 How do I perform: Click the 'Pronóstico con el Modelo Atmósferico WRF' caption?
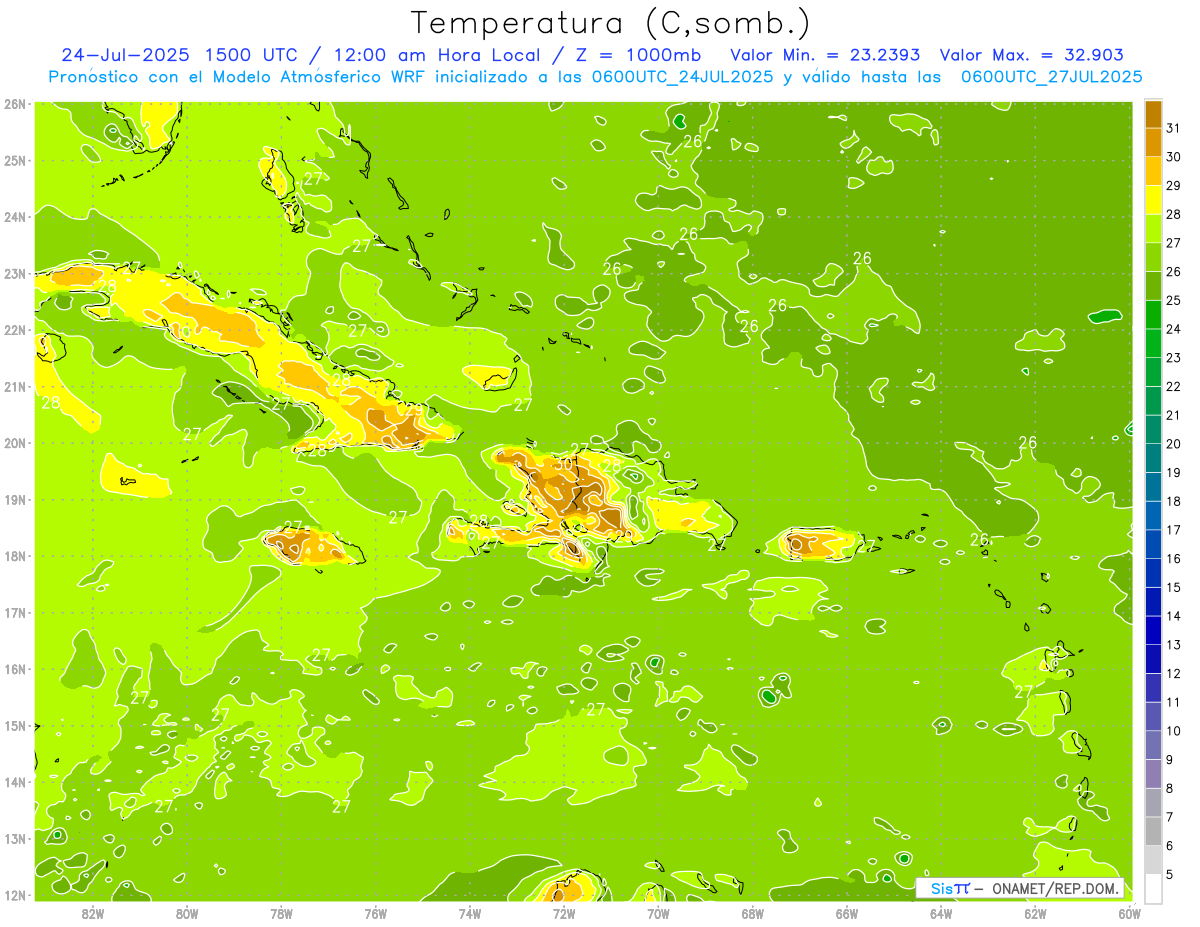(x=239, y=76)
